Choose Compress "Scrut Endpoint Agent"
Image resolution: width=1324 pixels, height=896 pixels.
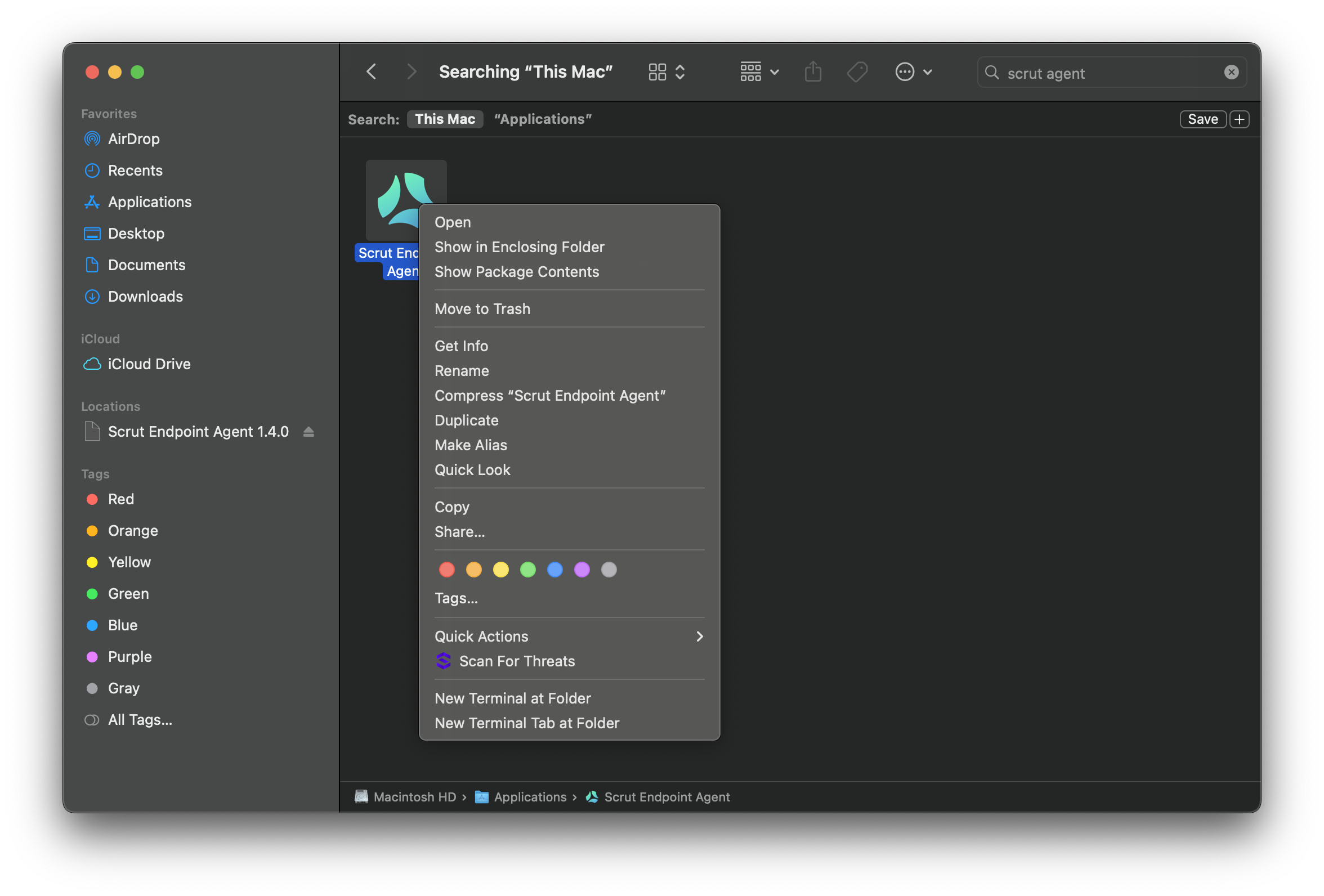[569, 395]
